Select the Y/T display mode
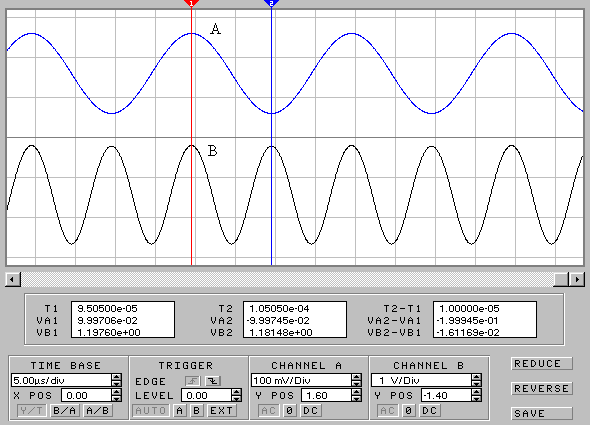The width and height of the screenshot is (590, 425). coord(32,410)
